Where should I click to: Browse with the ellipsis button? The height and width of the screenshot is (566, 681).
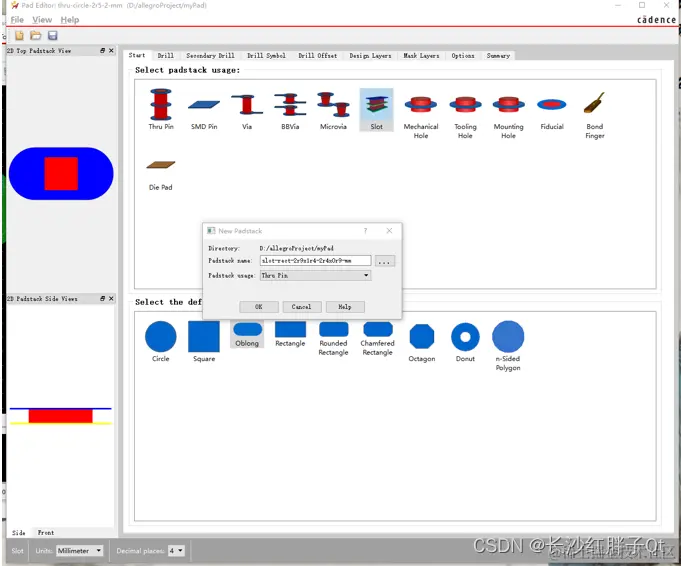pos(384,261)
